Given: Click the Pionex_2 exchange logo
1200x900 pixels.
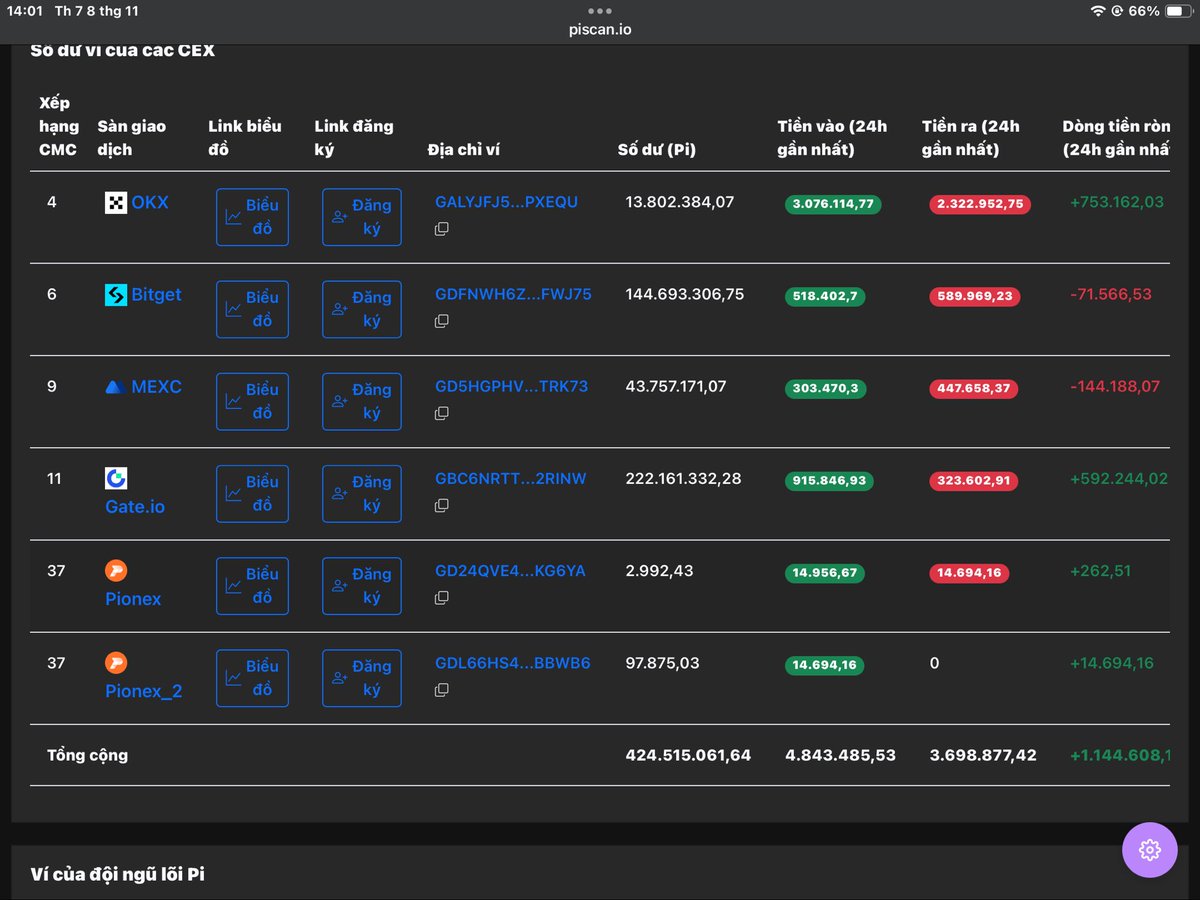Looking at the screenshot, I should point(116,662).
